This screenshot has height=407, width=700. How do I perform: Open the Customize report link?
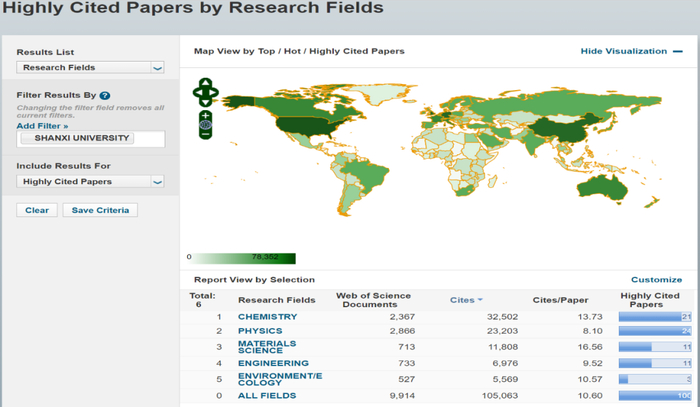[656, 280]
